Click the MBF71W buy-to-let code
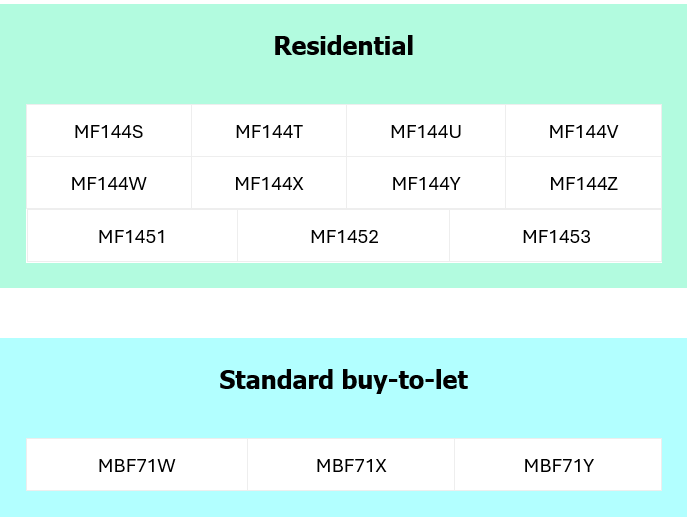The image size is (692, 521). (x=137, y=465)
